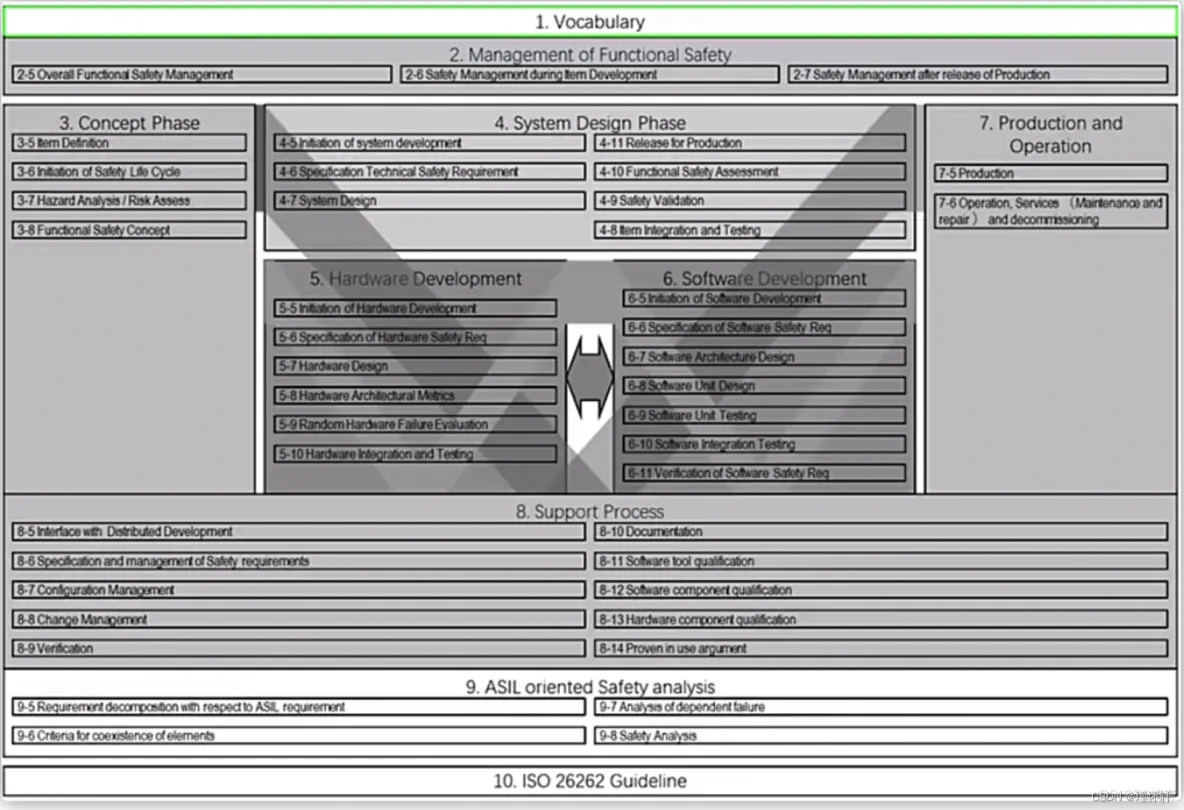Viewport: 1184px width, 810px height.
Task: Select 4-5 Initiation of system development
Action: [430, 143]
